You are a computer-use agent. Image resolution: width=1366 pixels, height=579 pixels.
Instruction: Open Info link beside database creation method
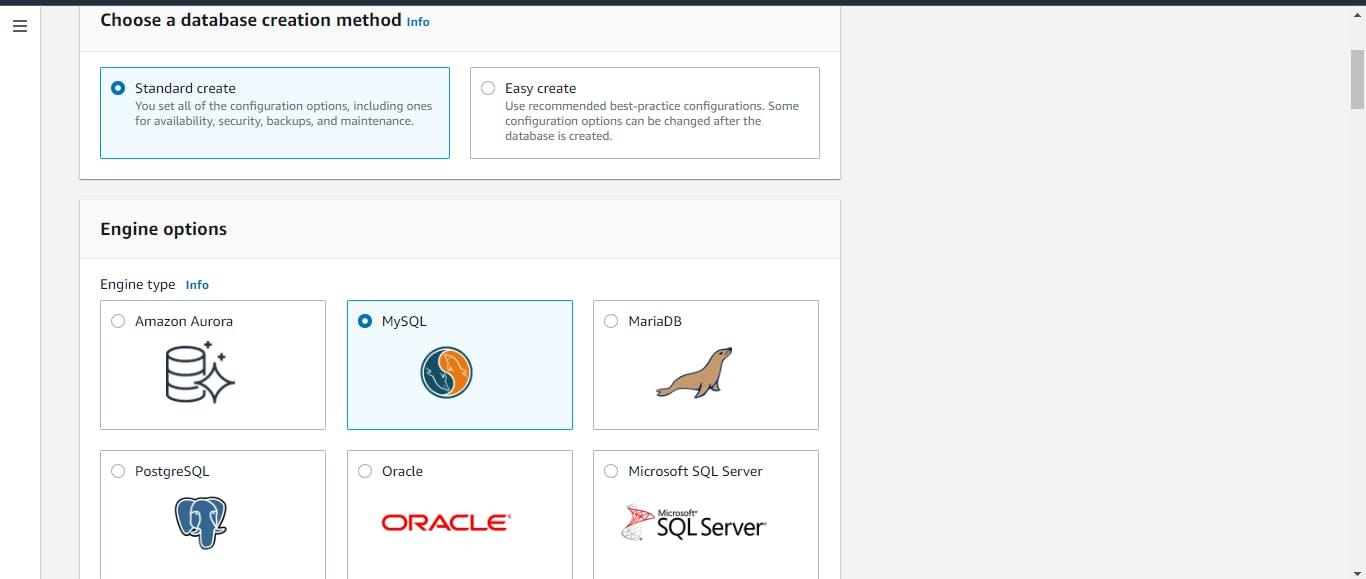click(x=418, y=21)
